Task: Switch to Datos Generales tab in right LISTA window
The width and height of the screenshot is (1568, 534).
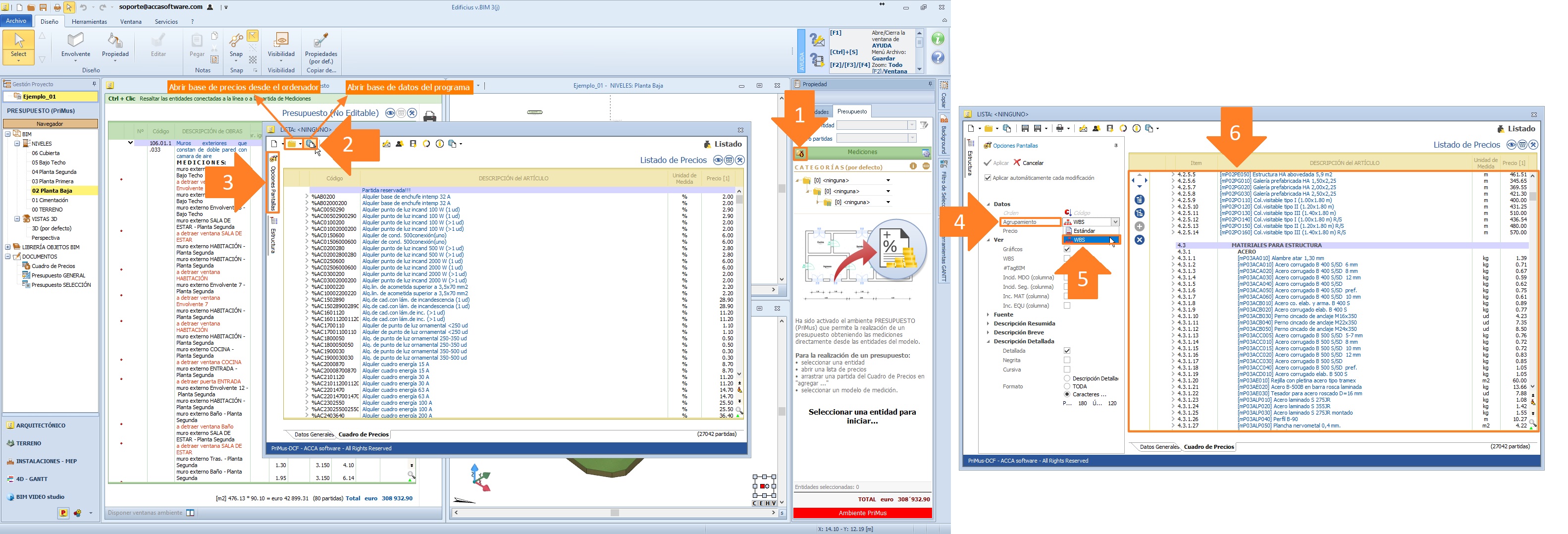Action: (x=1159, y=447)
